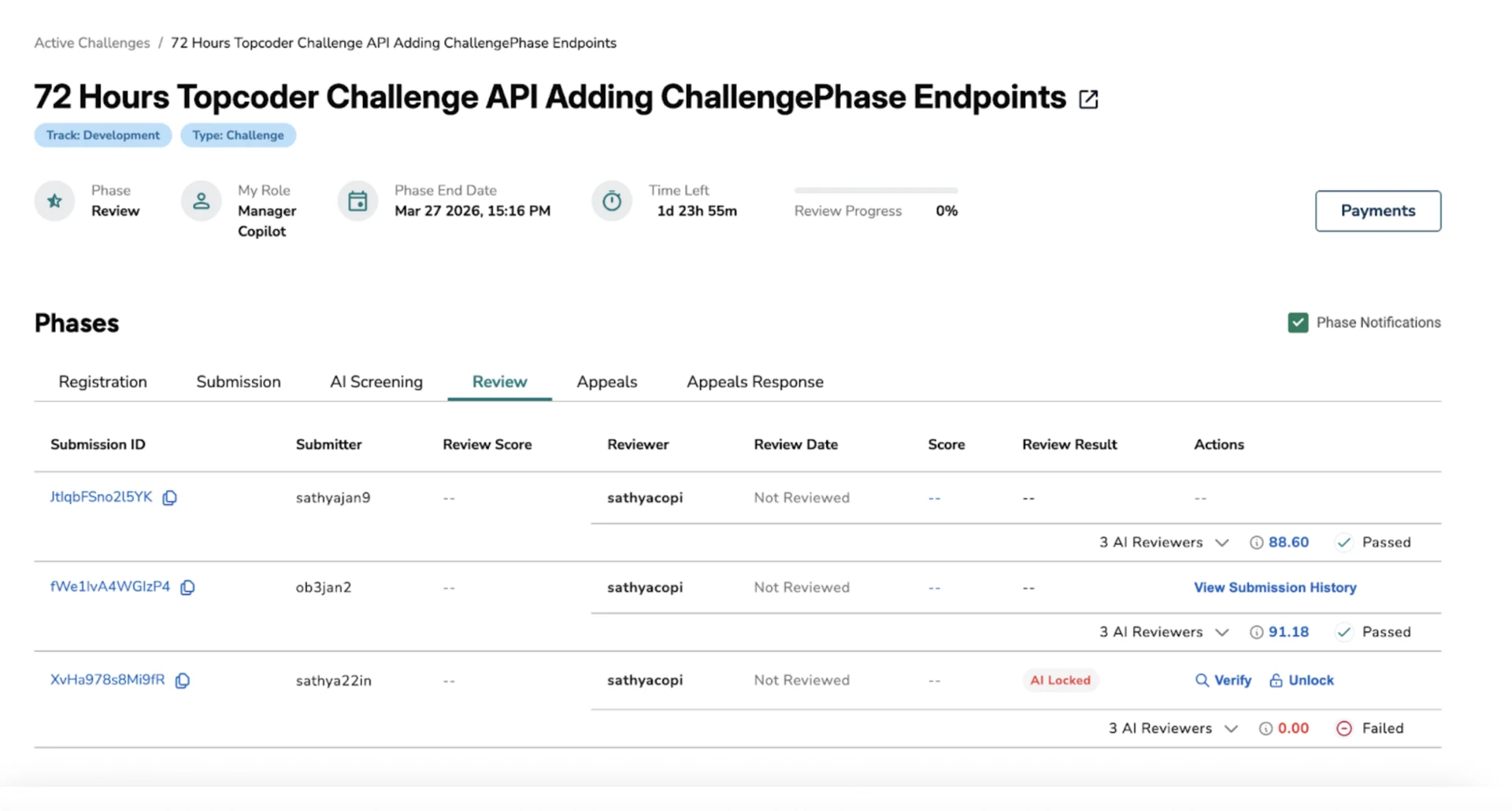The width and height of the screenshot is (1512, 811).
Task: Switch to AI Screening tab
Action: [x=376, y=382]
